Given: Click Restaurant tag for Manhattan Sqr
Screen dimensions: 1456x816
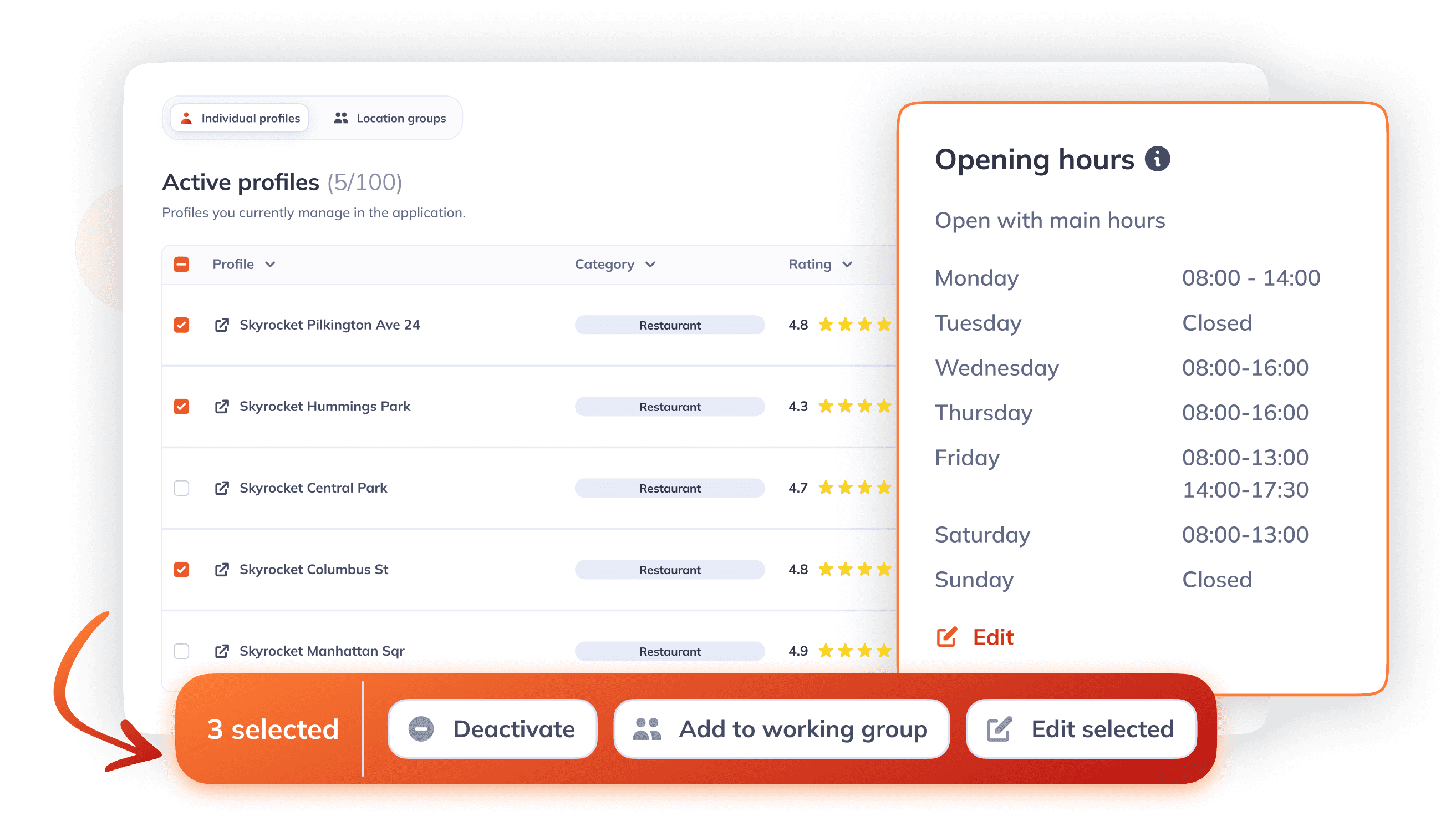Looking at the screenshot, I should tap(670, 651).
